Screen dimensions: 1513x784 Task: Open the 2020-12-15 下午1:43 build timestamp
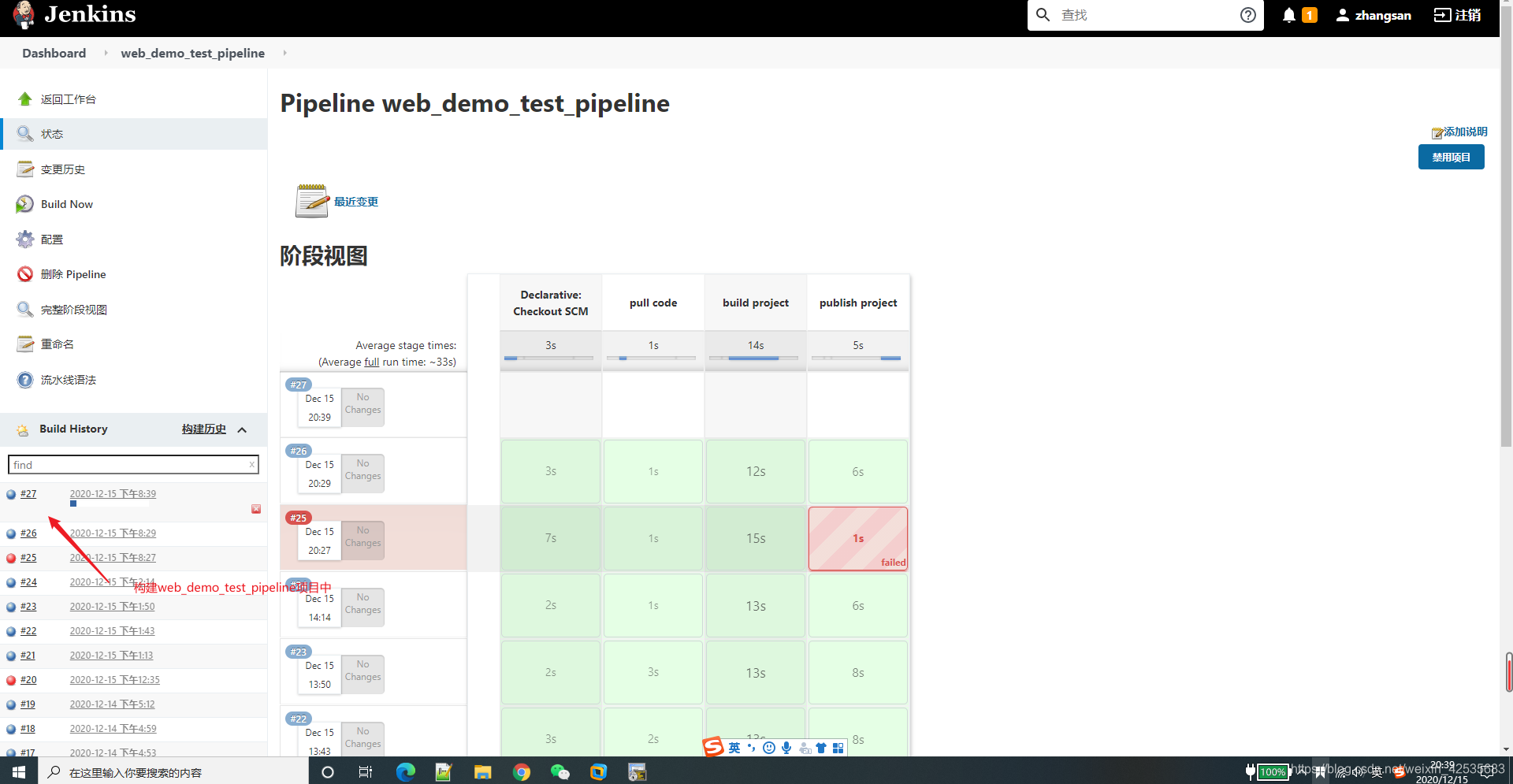click(x=112, y=631)
